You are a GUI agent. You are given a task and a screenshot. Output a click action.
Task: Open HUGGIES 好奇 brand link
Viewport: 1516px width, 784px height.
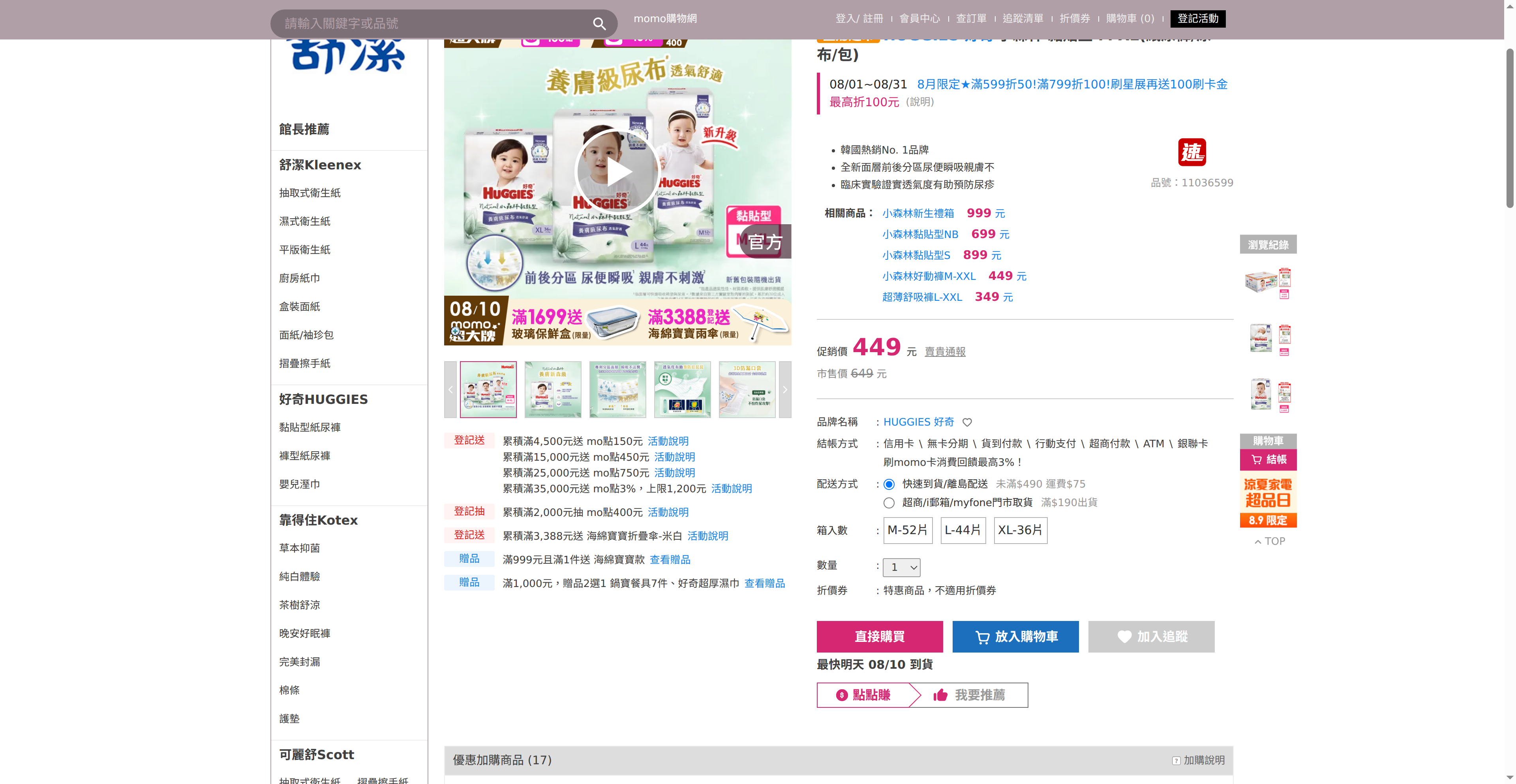919,422
